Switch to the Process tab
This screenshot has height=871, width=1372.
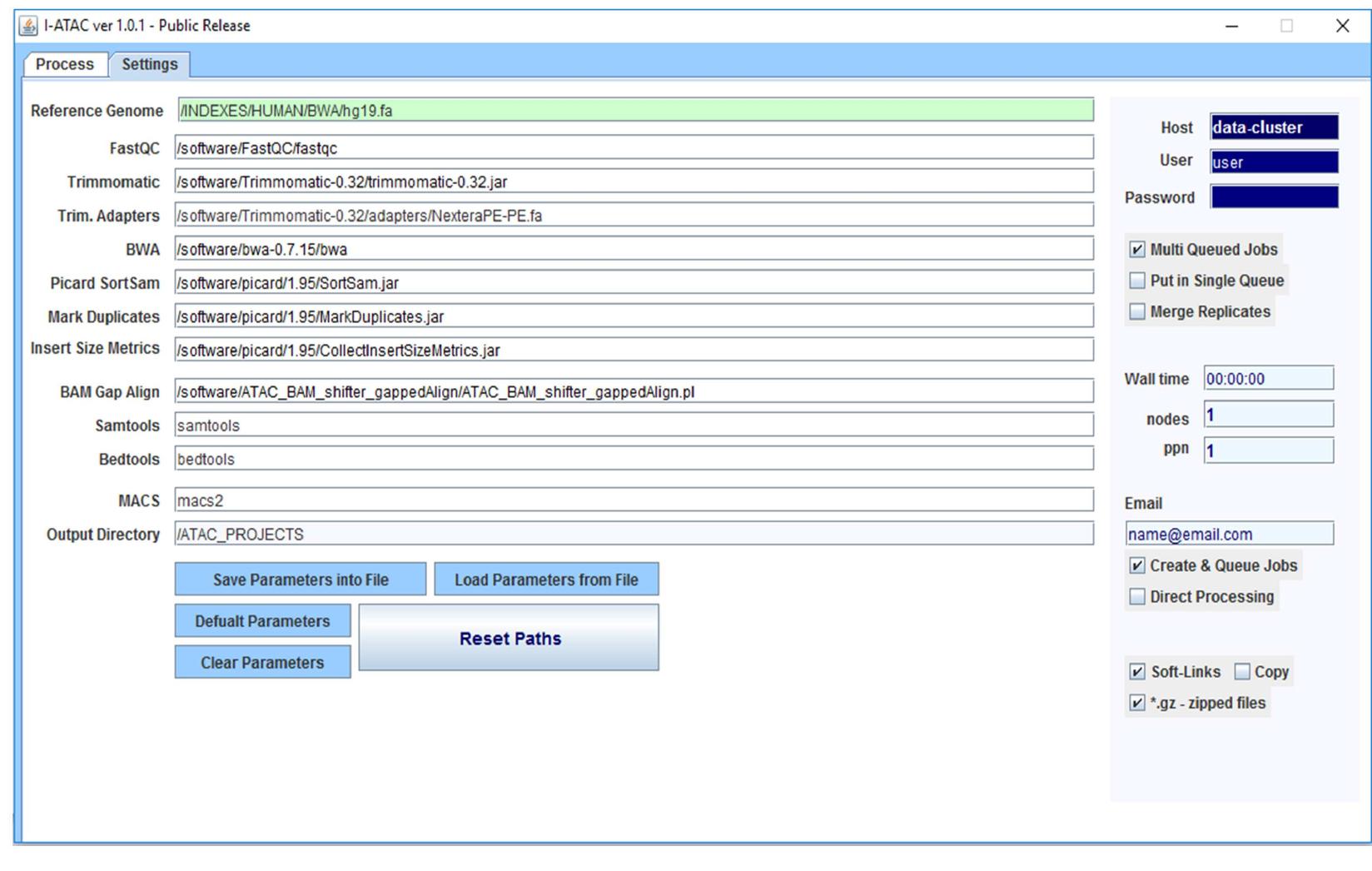[65, 64]
